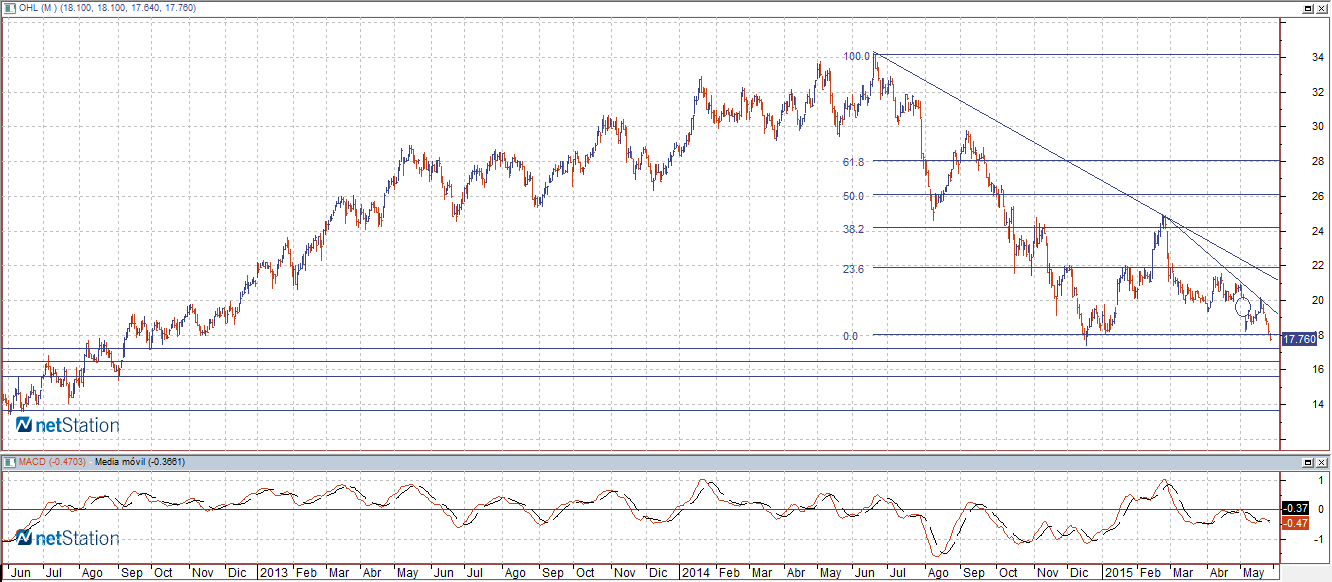Click the -0.47 MACD value label
This screenshot has height=582, width=1332.
[1296, 523]
